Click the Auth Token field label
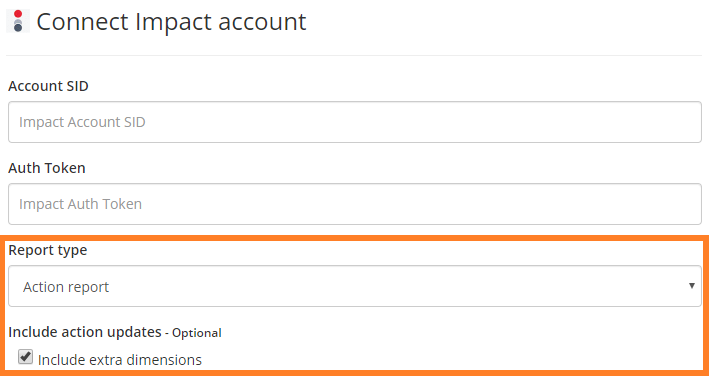709x376 pixels. 47,168
